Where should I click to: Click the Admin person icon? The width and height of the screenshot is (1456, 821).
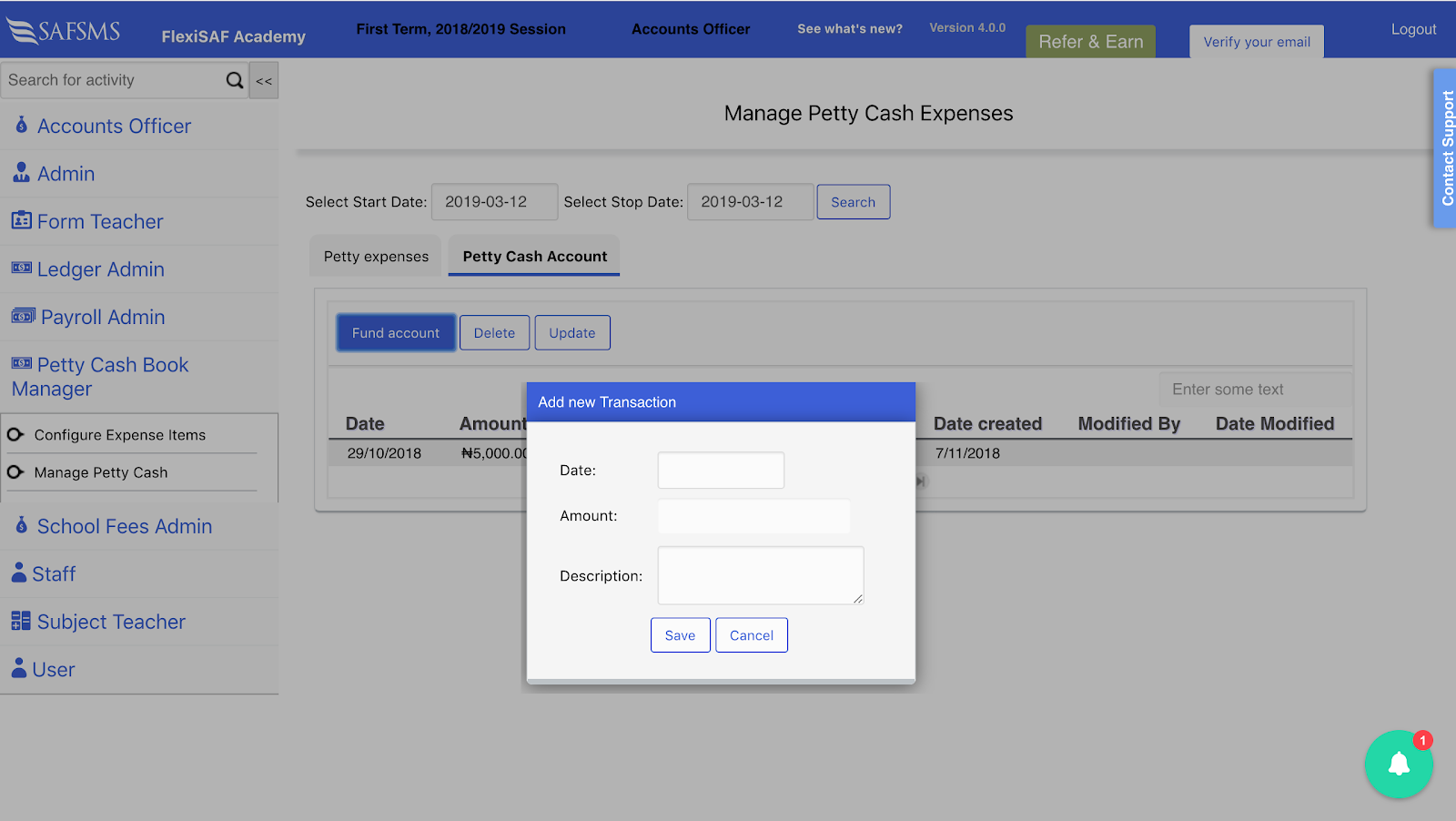(21, 172)
